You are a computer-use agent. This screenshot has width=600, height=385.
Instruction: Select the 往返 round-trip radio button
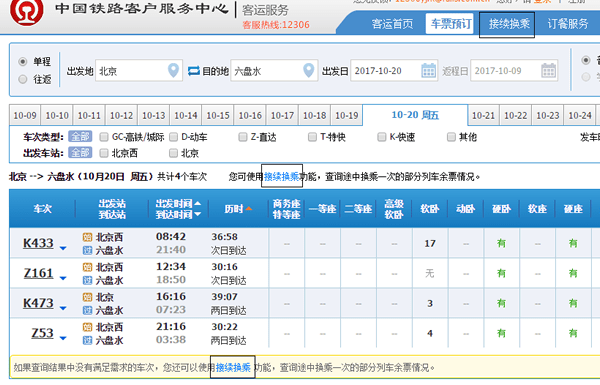click(23, 79)
